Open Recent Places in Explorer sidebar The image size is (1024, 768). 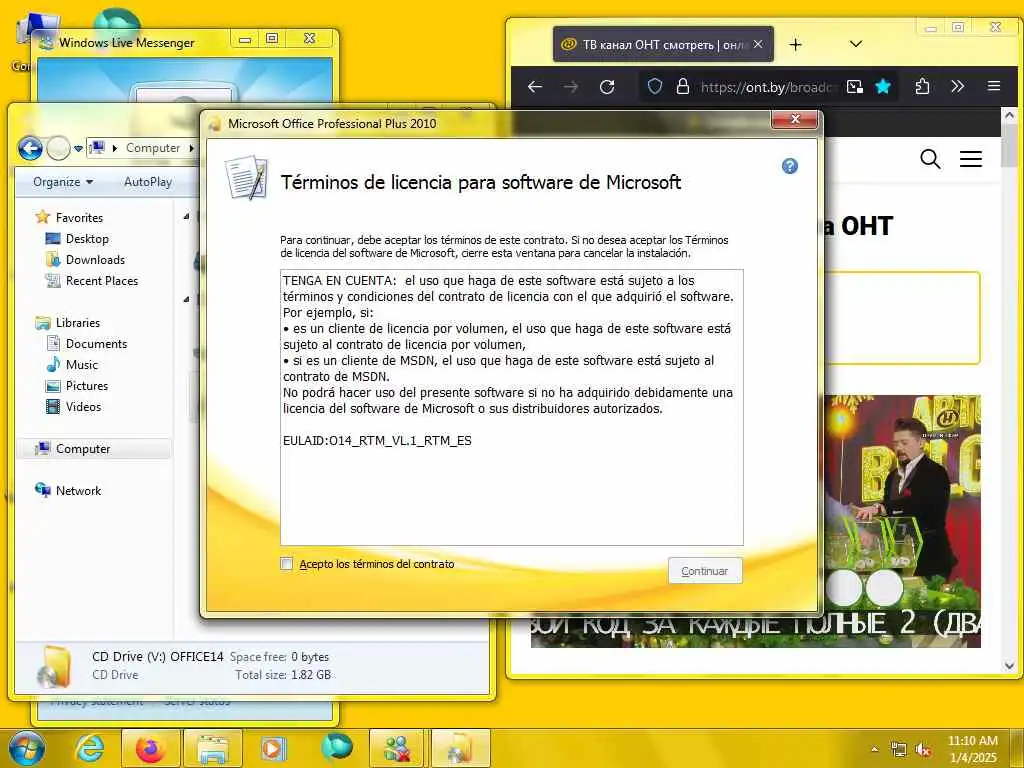click(102, 280)
